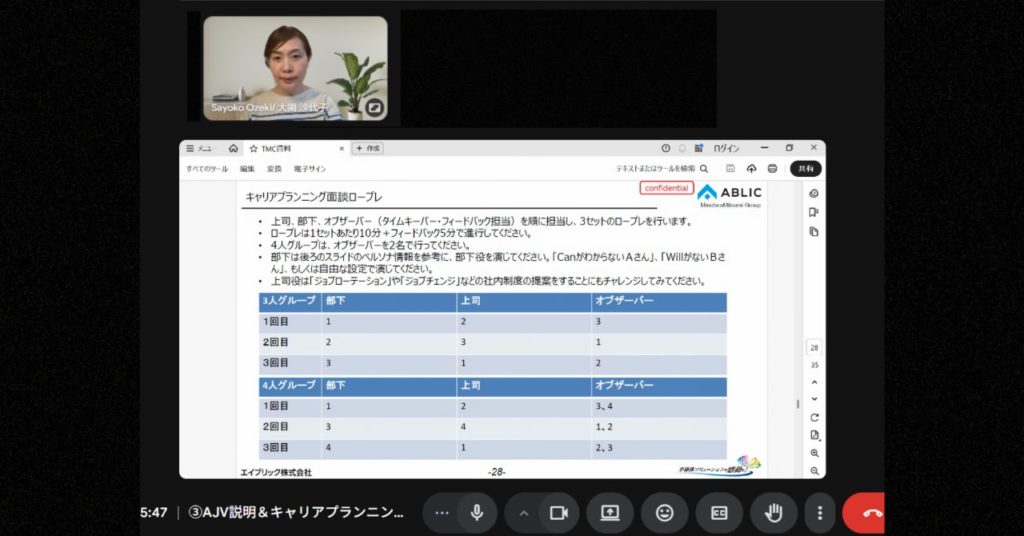Screen dimensions: 1024x536
Task: Click the Acrobat home icon
Action: pyautogui.click(x=233, y=148)
